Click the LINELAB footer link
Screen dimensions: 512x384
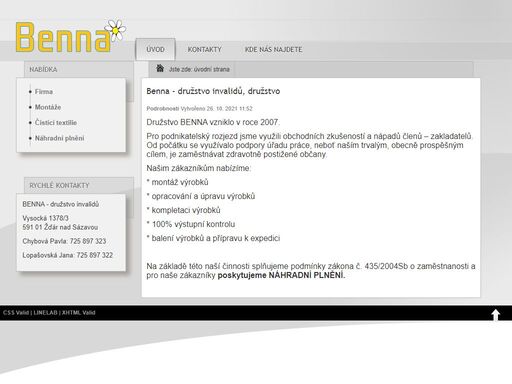point(45,313)
